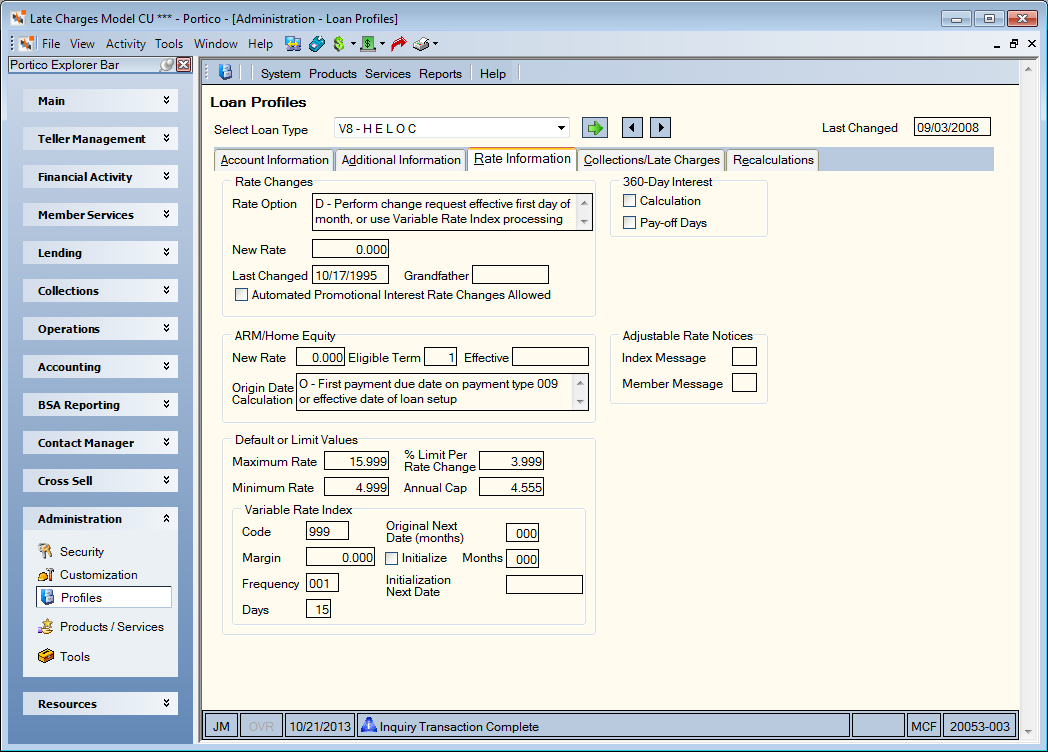1048x752 pixels.
Task: Expand the Teller Management section
Action: (x=100, y=139)
